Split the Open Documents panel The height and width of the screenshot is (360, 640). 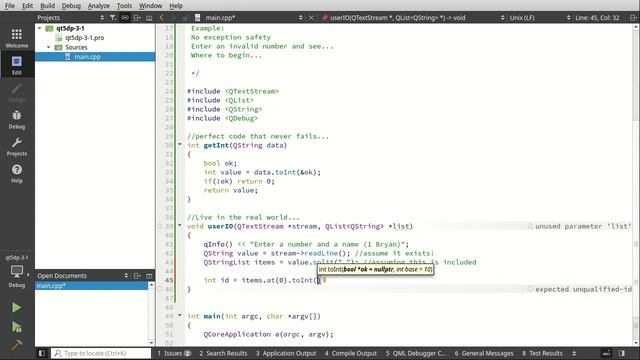(x=137, y=276)
